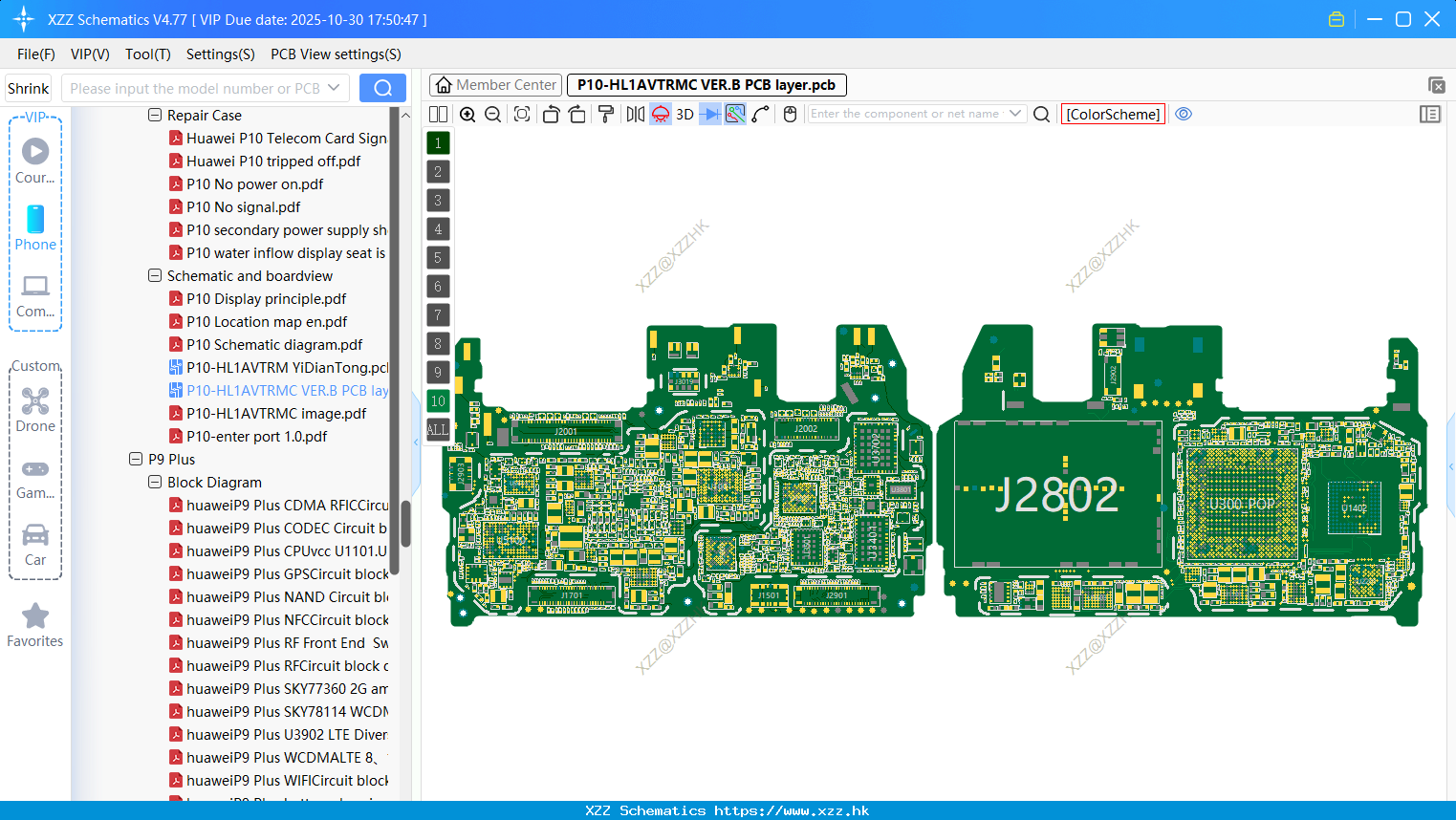The image size is (1456, 820).
Task: Open the Favorites star icon
Action: 35,626
